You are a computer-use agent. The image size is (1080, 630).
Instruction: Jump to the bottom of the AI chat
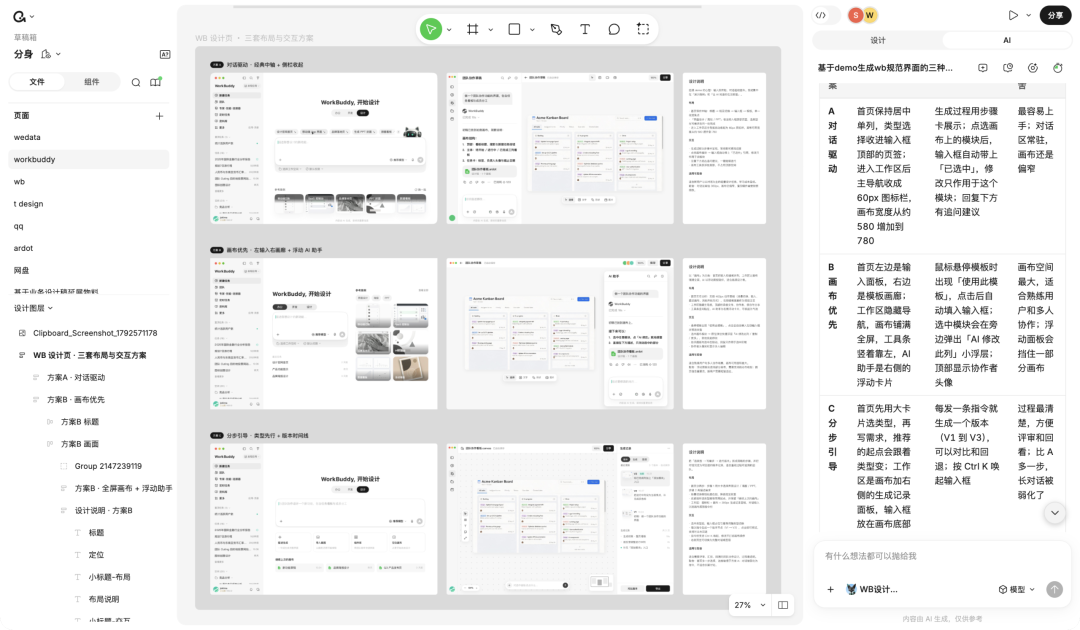click(1055, 513)
